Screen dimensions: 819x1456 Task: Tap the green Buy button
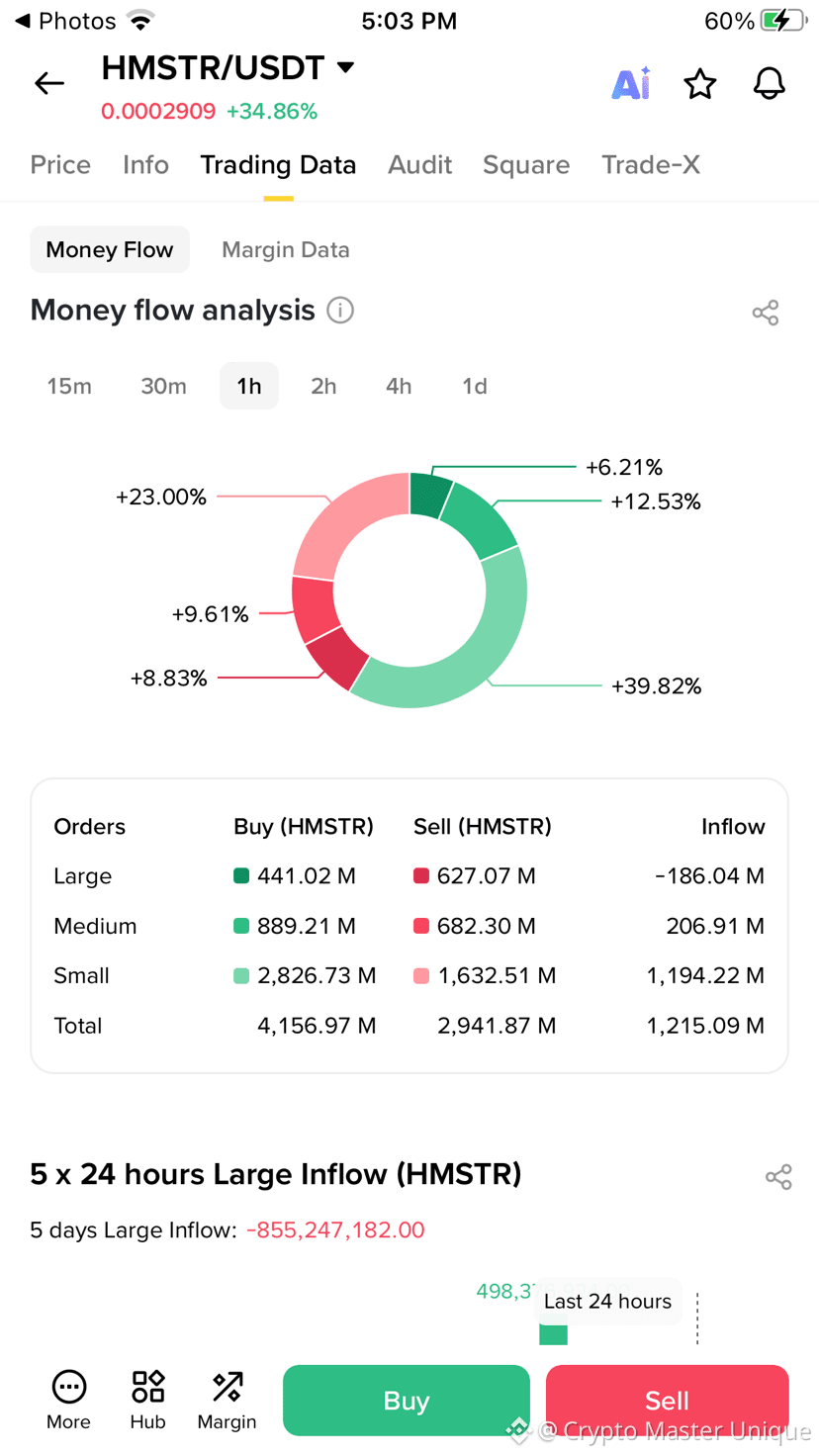click(407, 1401)
